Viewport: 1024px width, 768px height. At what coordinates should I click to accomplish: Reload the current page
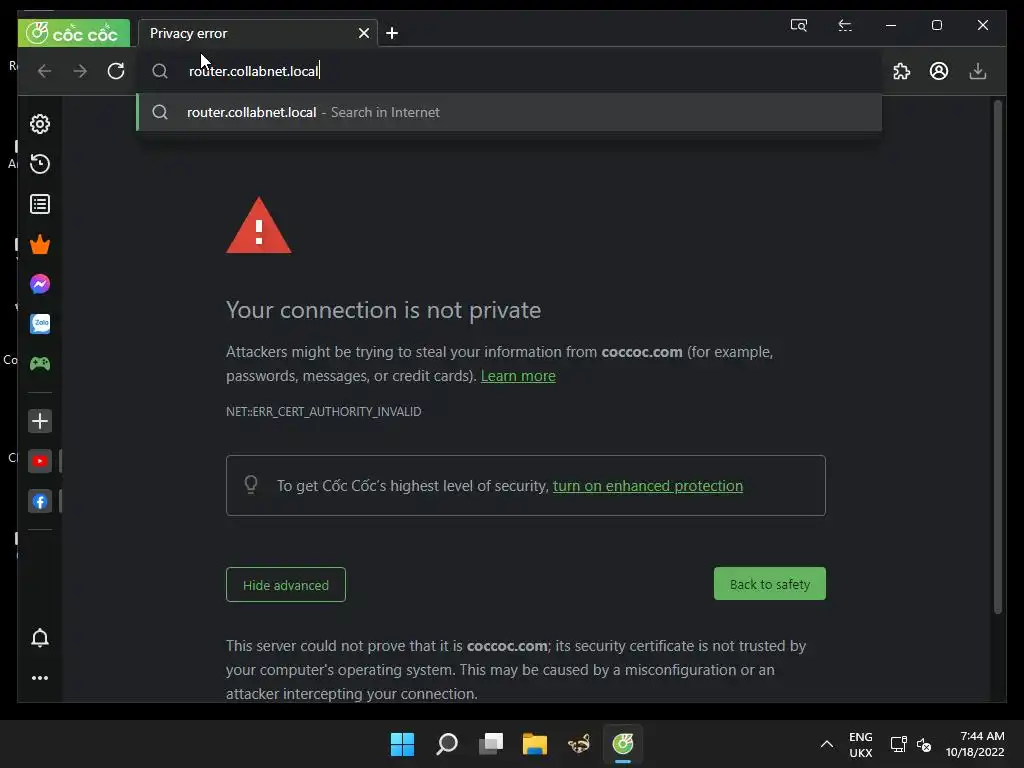pos(116,71)
